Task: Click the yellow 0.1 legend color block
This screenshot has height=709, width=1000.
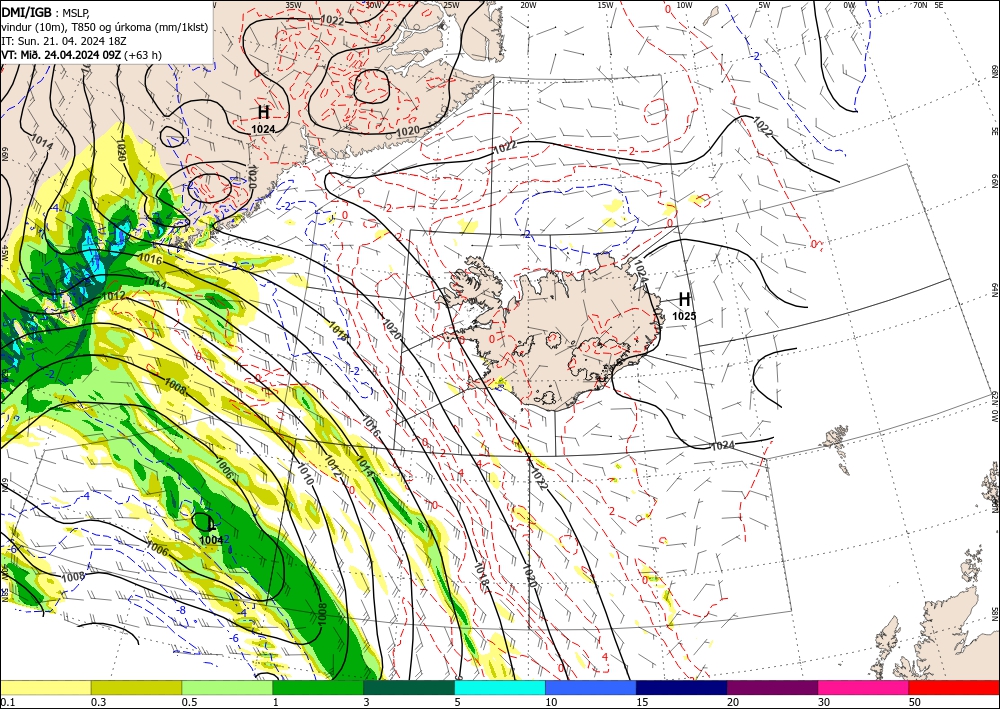Action: pyautogui.click(x=45, y=687)
